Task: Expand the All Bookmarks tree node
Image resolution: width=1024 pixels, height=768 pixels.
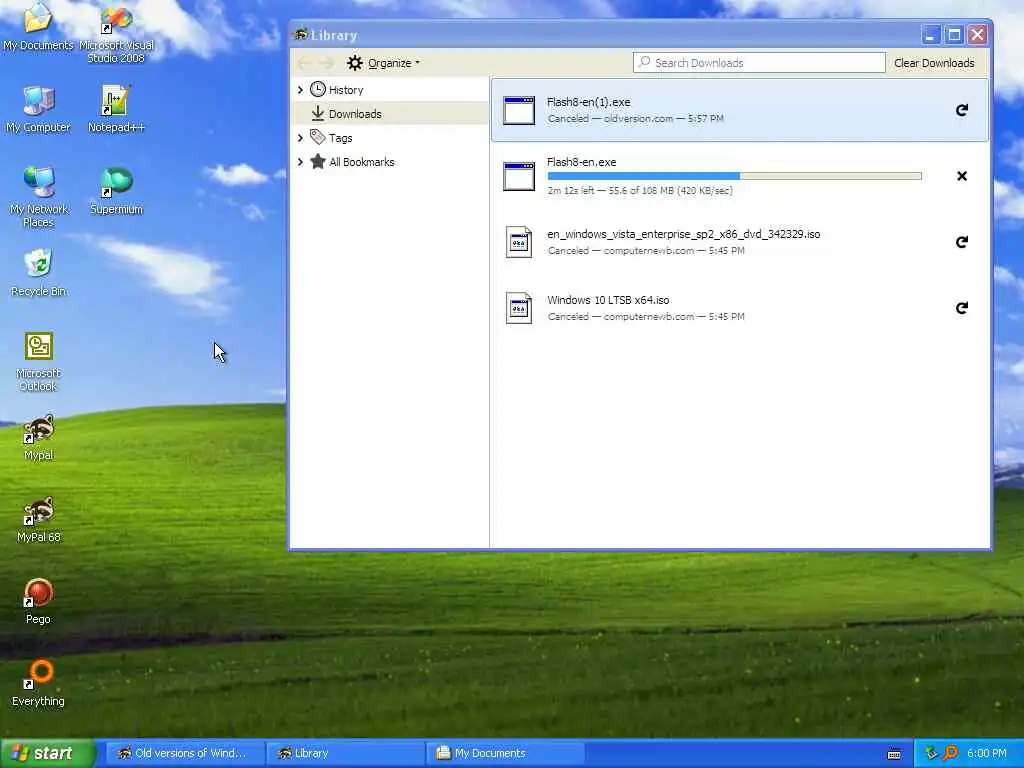Action: pyautogui.click(x=300, y=162)
